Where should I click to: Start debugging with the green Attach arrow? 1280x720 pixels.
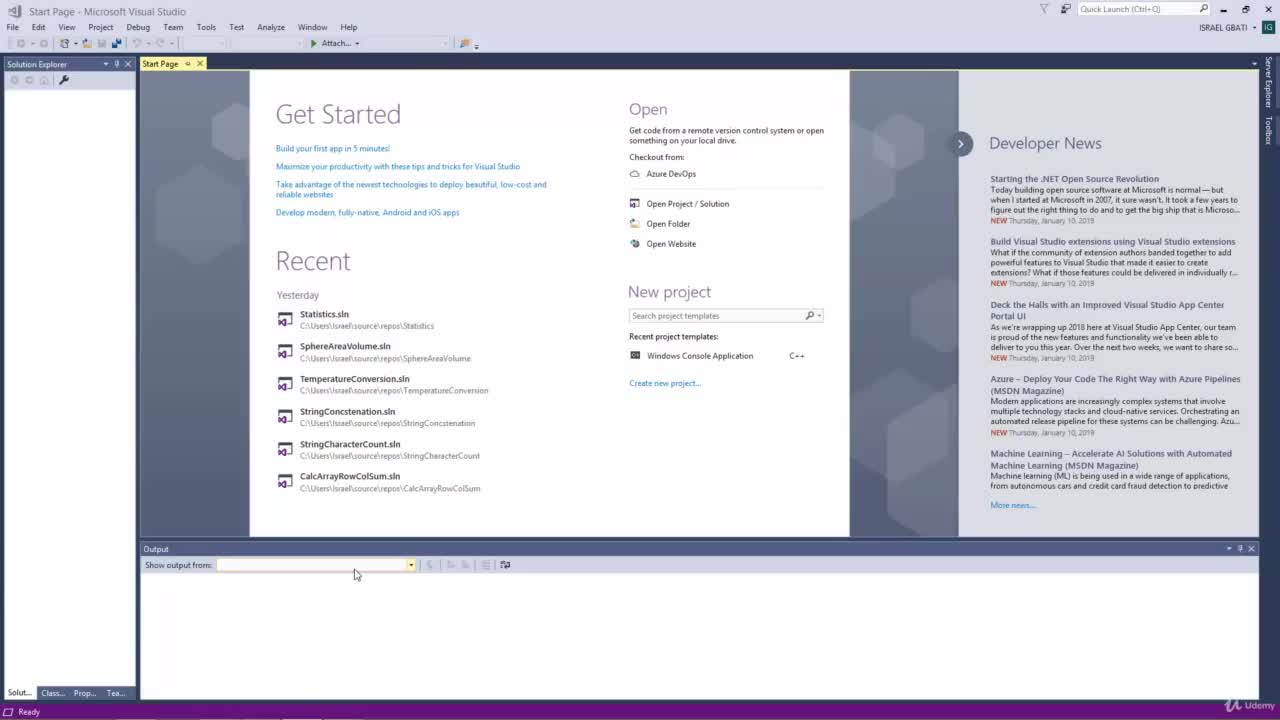tap(314, 43)
